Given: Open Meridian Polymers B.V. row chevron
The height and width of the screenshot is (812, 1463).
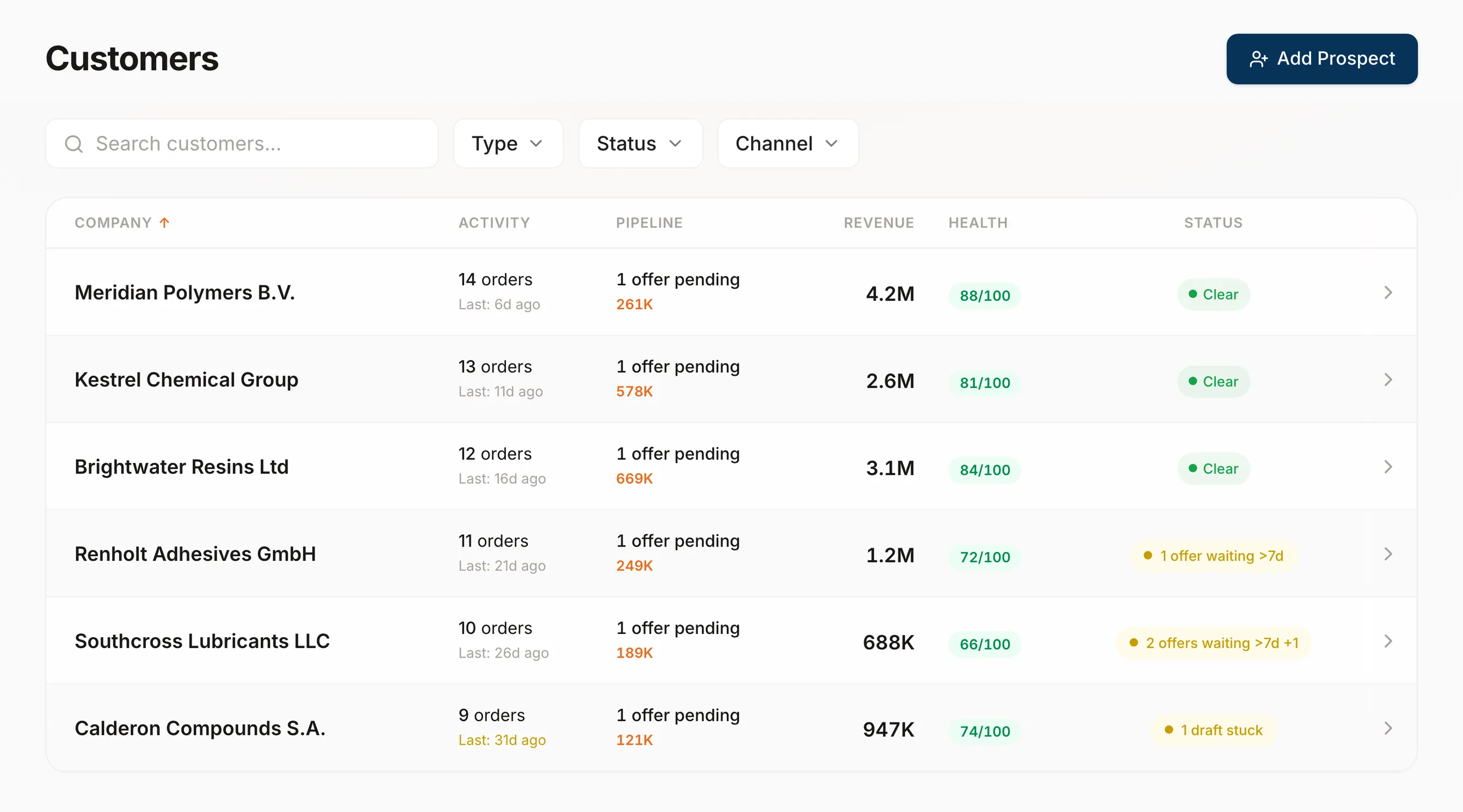Looking at the screenshot, I should point(1388,292).
